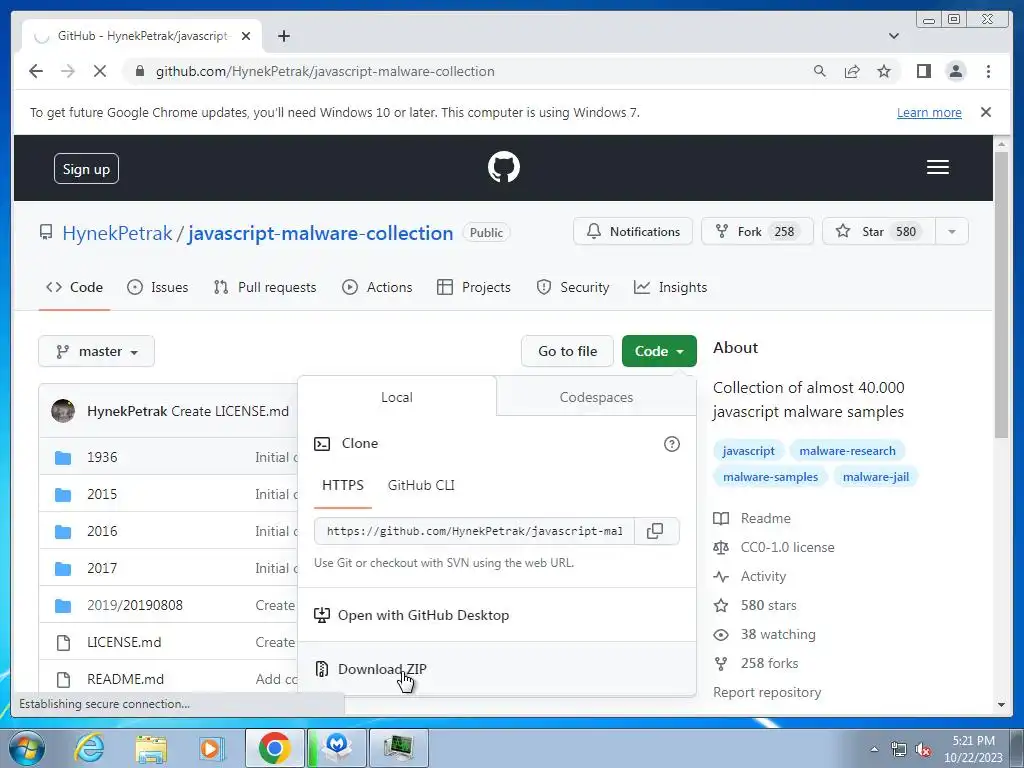Open Windows Explorer folder icon in taskbar
Viewport: 1024px width, 768px height.
[x=152, y=748]
